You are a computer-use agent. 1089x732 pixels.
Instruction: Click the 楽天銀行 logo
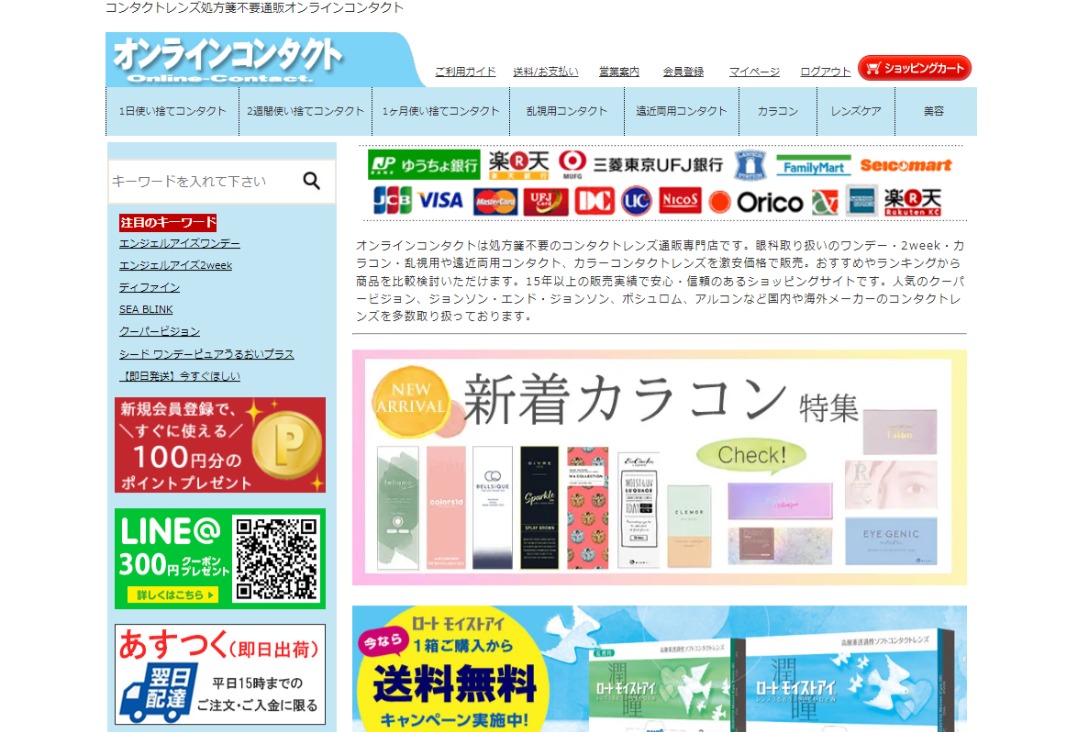pyautogui.click(x=519, y=165)
